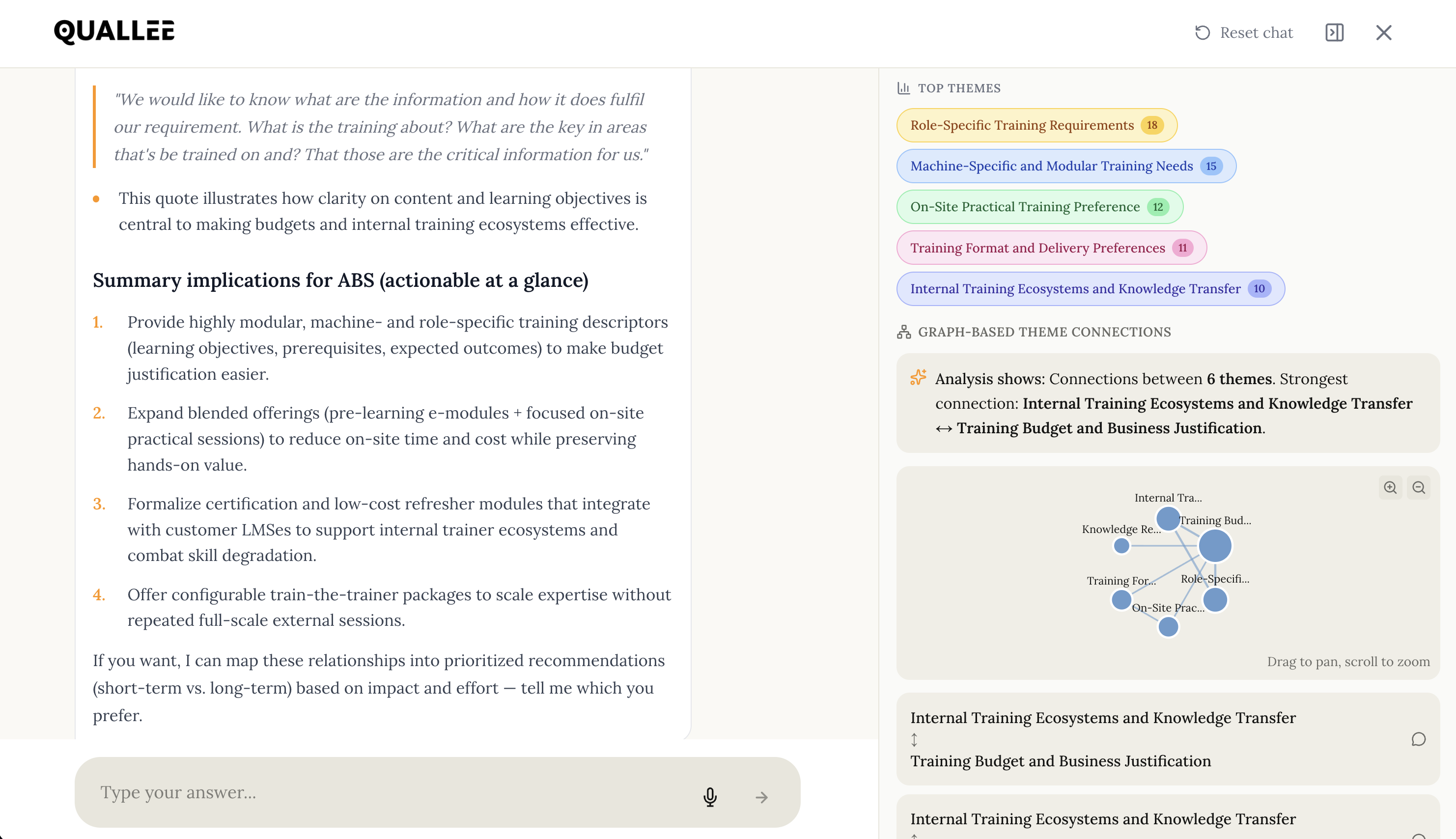Click the Role-Specifi... graph node
This screenshot has height=839, width=1456.
pos(1215,600)
